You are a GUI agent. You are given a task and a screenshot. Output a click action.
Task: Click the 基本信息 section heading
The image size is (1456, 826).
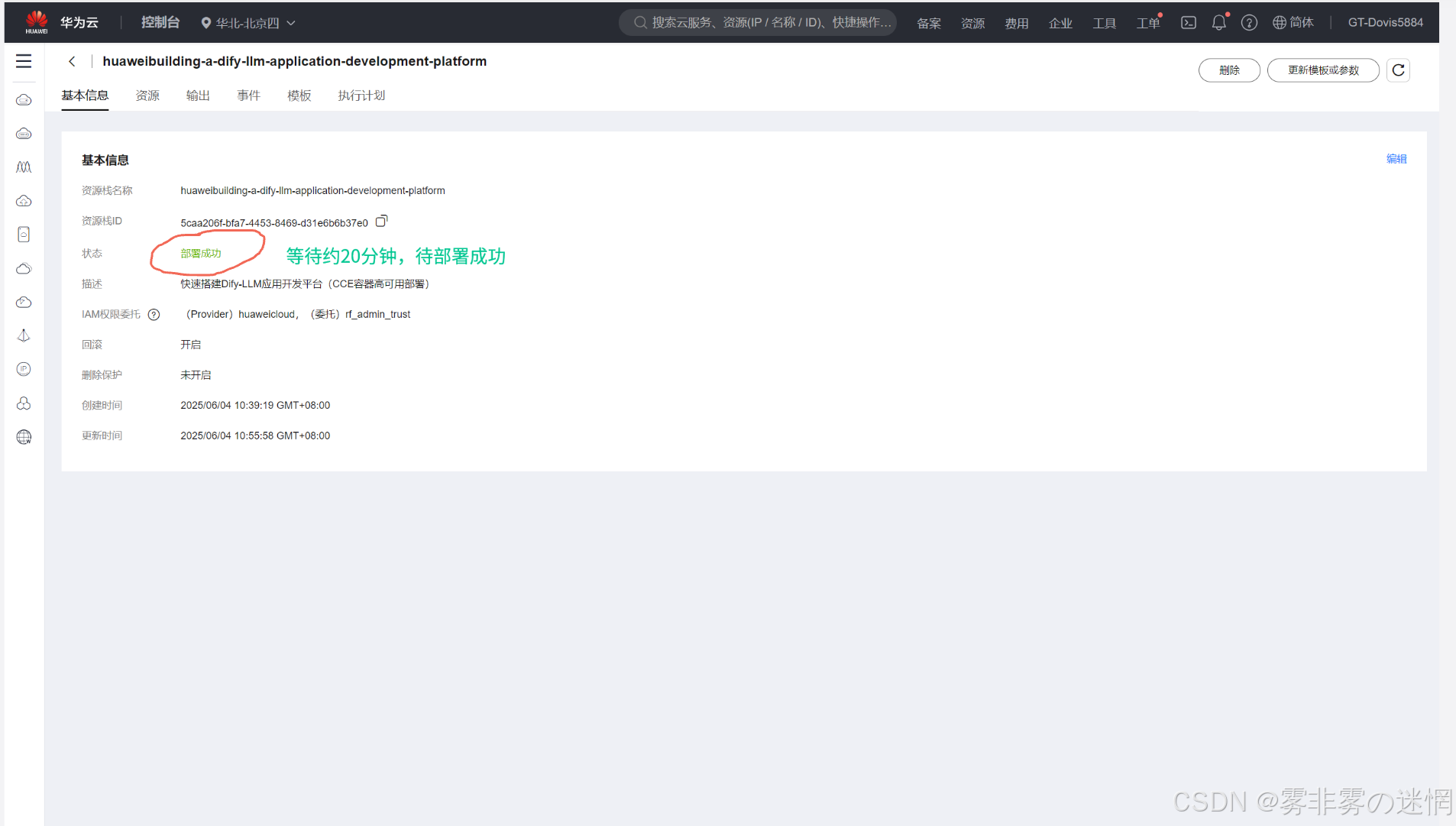coord(105,160)
